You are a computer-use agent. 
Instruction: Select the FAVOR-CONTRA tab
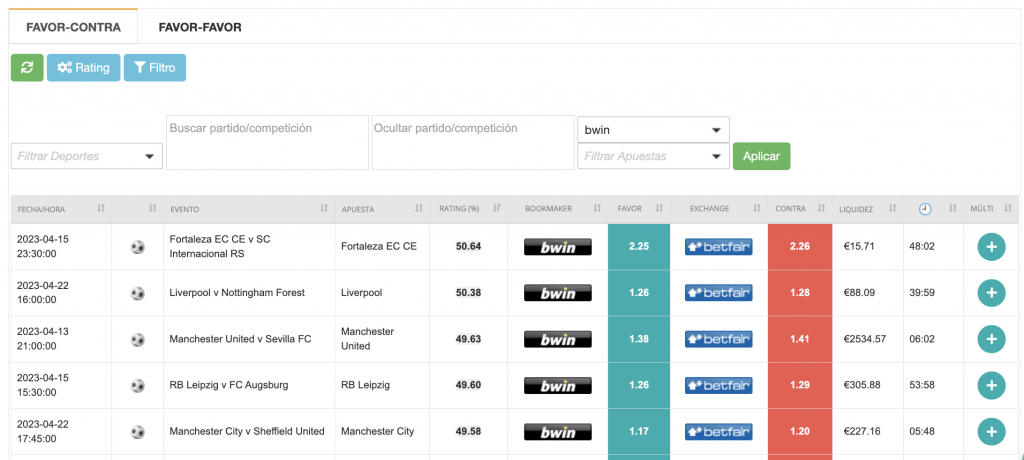pyautogui.click(x=74, y=27)
